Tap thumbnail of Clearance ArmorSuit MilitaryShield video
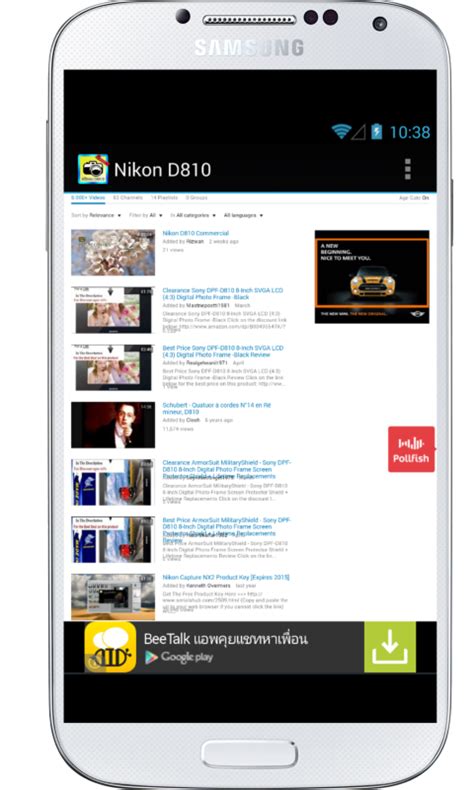 [113, 482]
